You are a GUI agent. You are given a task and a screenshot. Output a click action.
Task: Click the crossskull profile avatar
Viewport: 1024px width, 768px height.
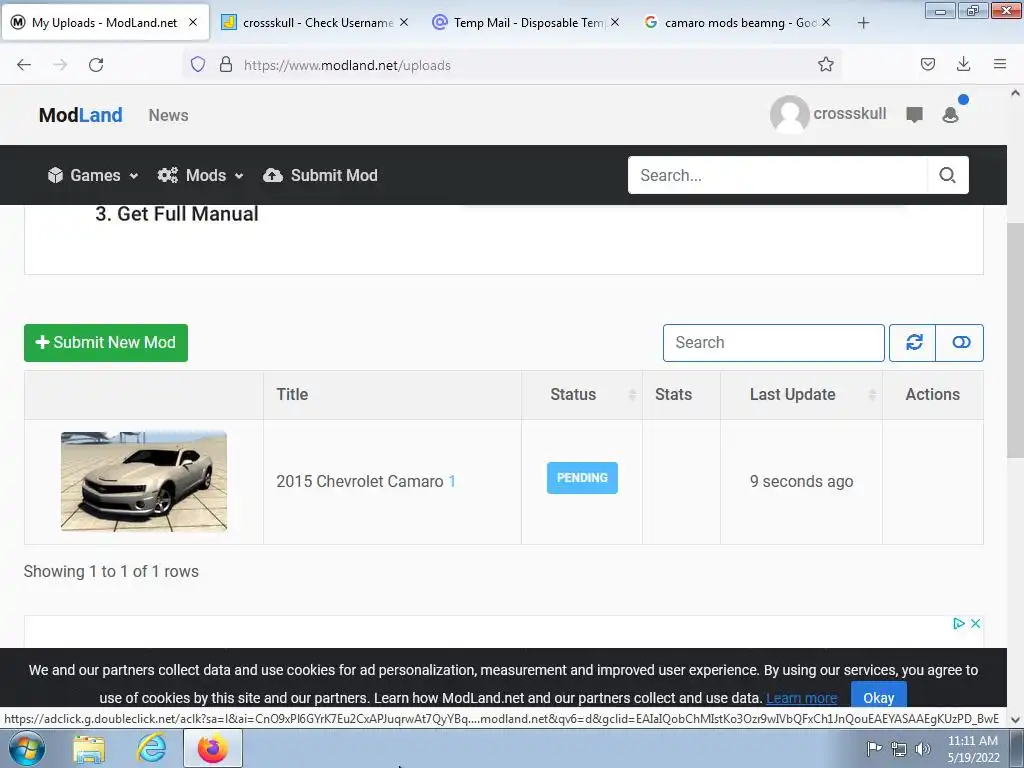pyautogui.click(x=790, y=114)
